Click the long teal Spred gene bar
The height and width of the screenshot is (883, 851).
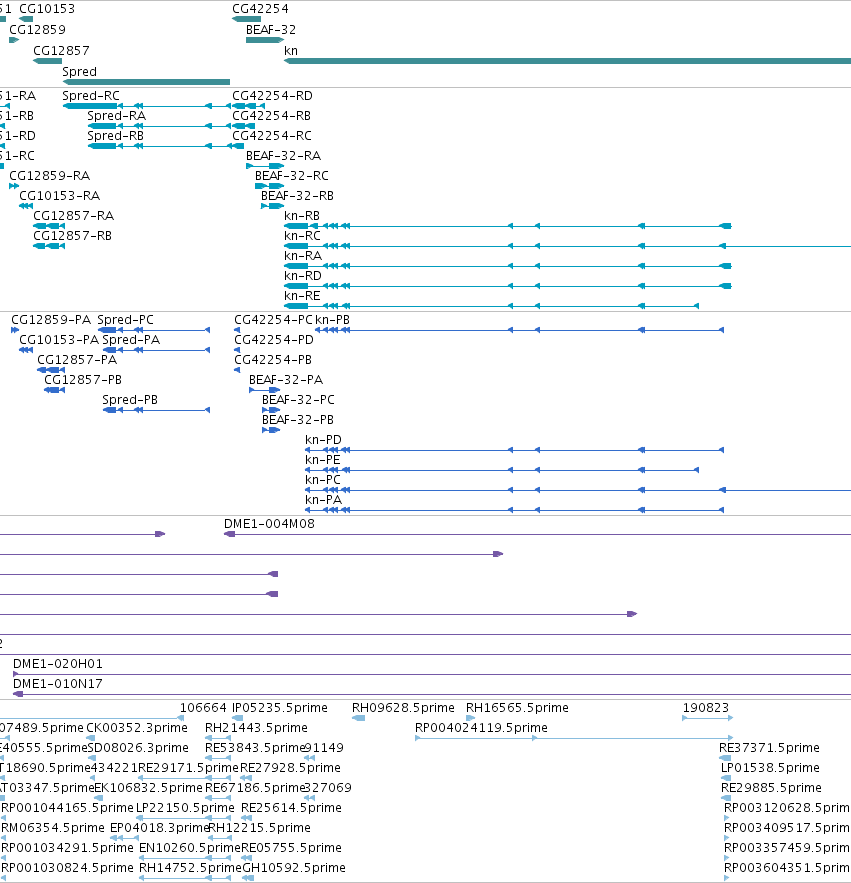(146, 82)
